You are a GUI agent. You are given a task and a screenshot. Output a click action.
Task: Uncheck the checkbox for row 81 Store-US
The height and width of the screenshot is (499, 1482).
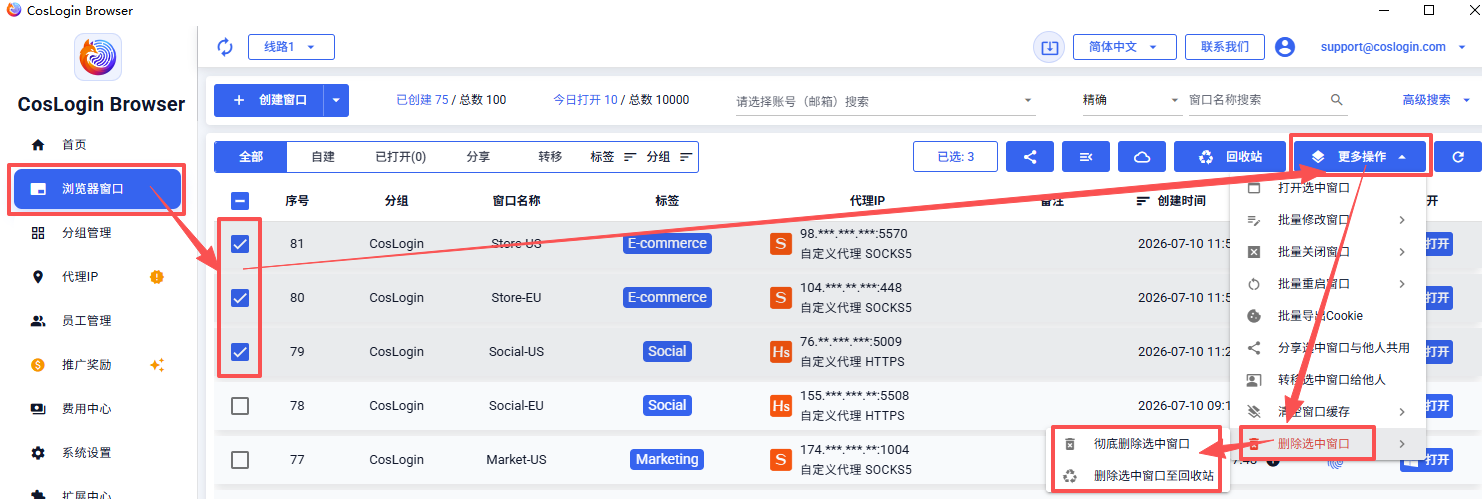(x=240, y=244)
